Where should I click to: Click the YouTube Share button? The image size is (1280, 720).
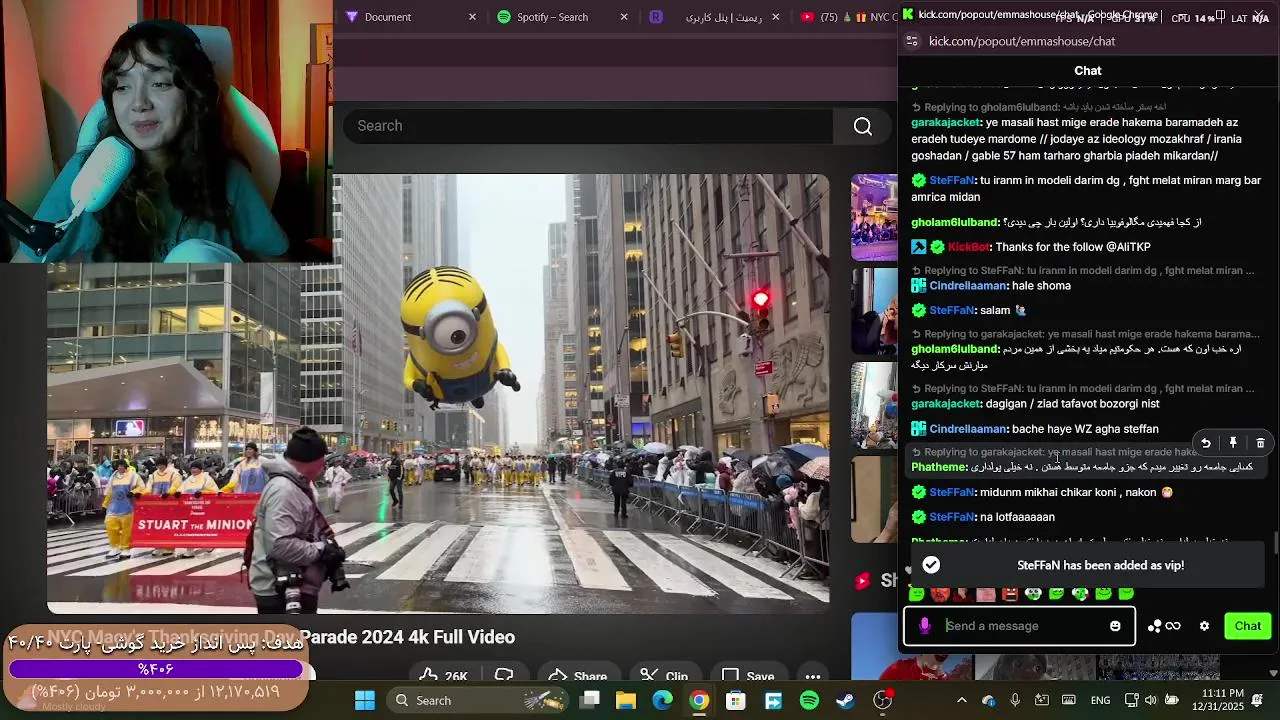click(x=578, y=676)
